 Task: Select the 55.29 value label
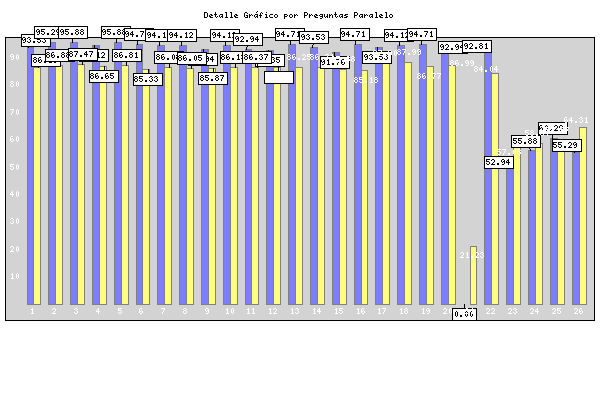566,145
